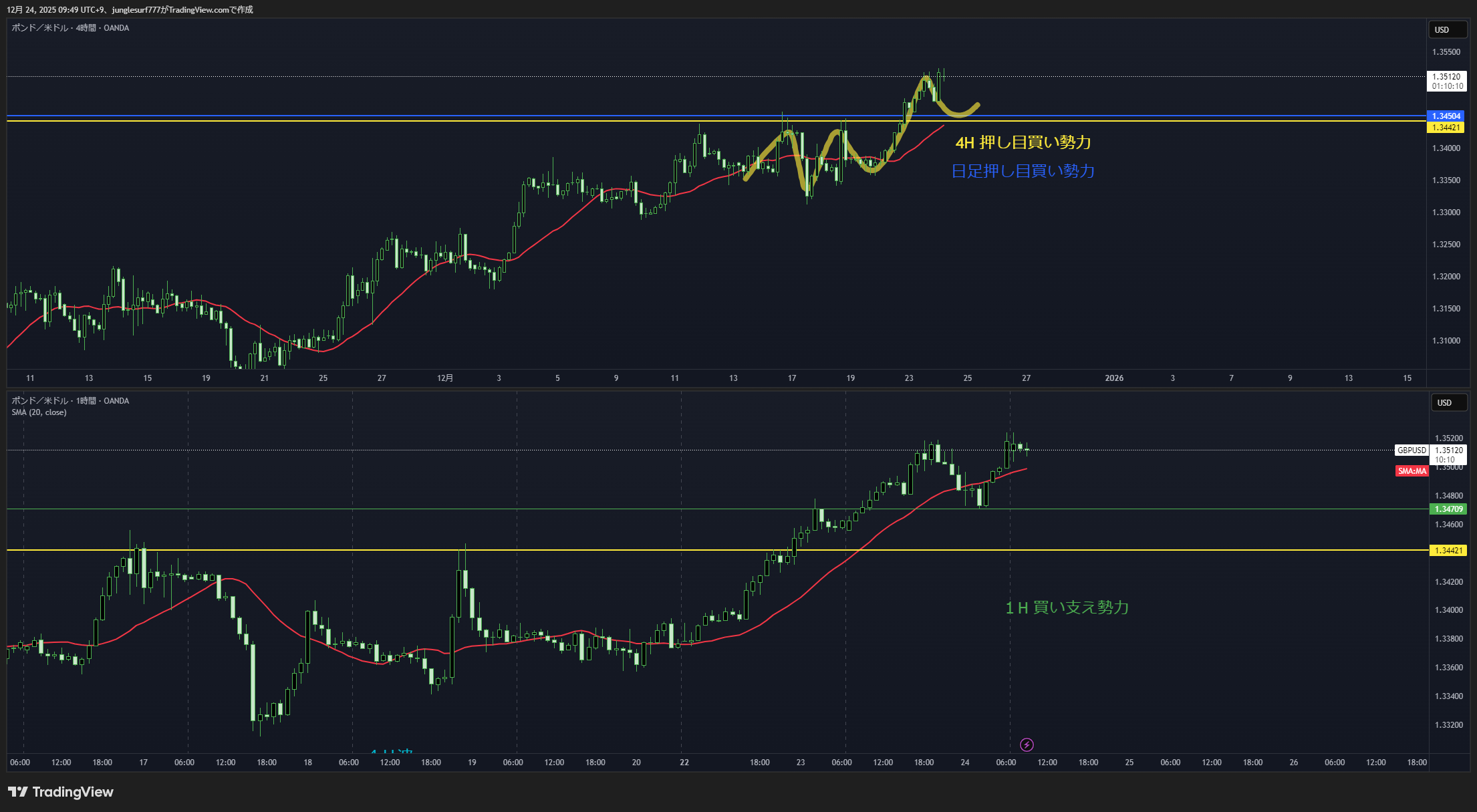Click the yellow 1.34421 label on upper chart
The width and height of the screenshot is (1477, 812).
(x=1446, y=128)
